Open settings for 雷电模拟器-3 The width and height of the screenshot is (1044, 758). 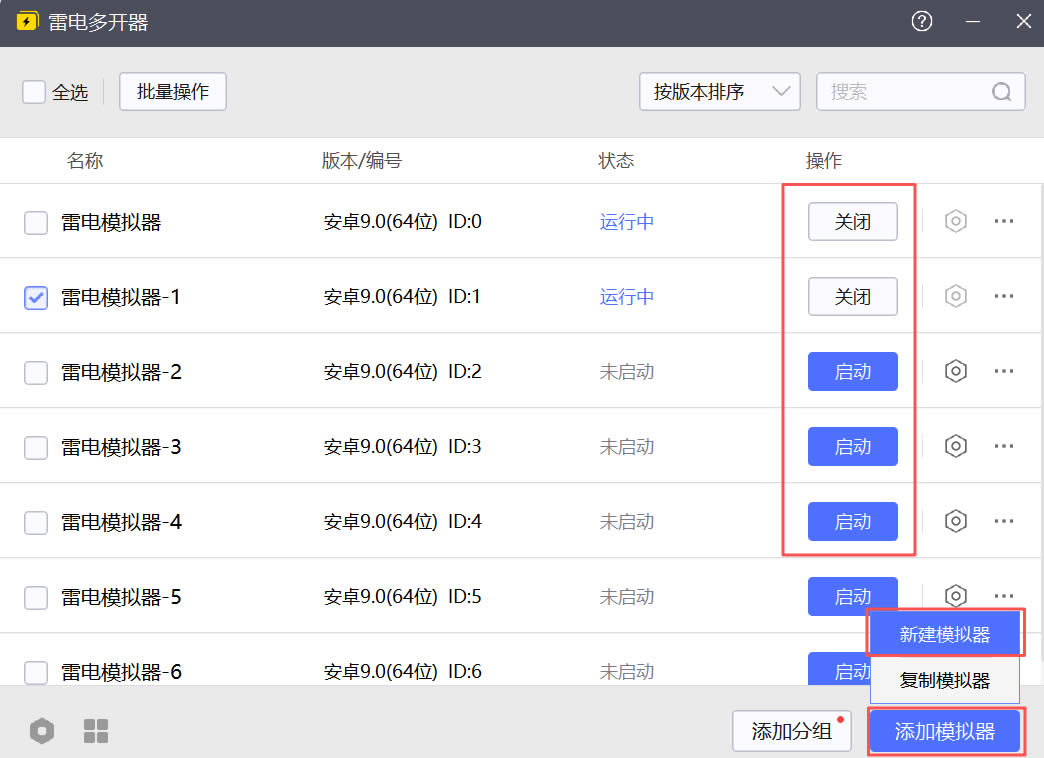click(x=956, y=446)
